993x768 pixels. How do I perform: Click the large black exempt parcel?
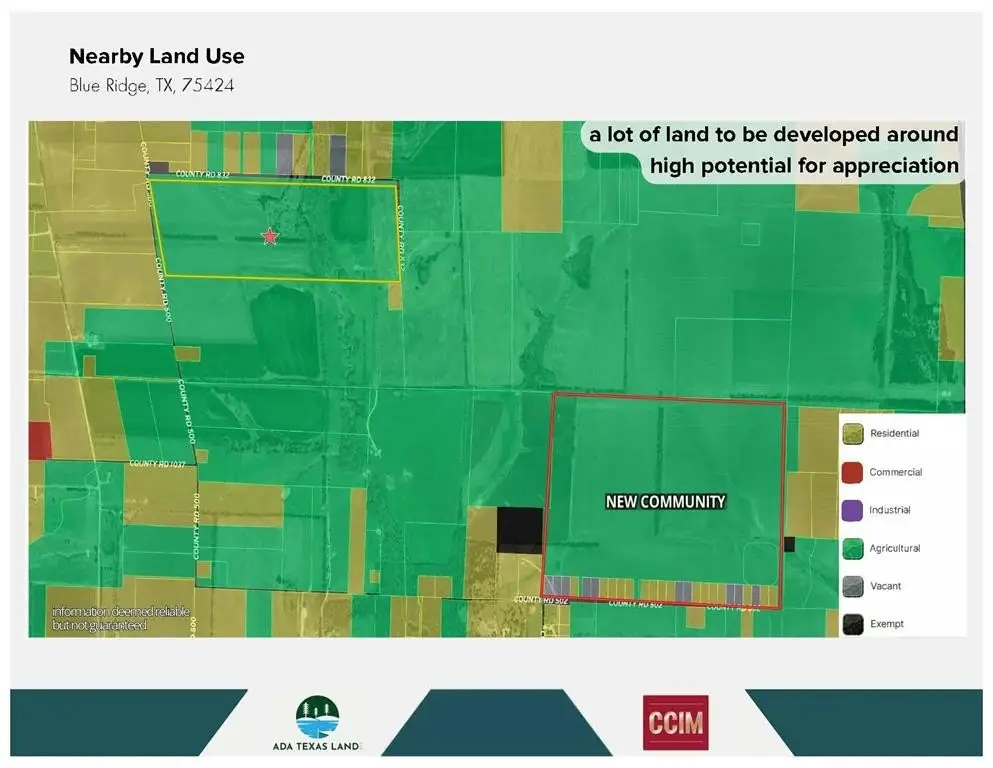point(519,529)
